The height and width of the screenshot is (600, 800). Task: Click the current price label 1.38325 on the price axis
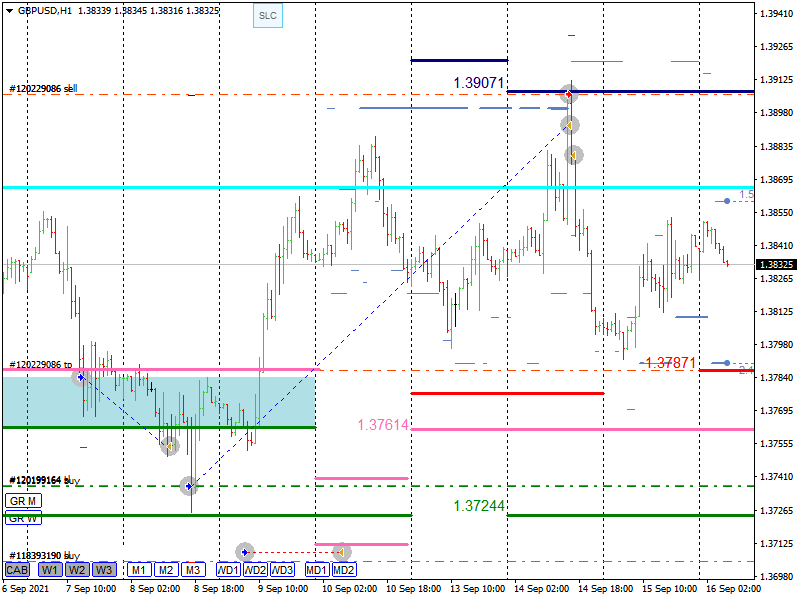[x=775, y=265]
